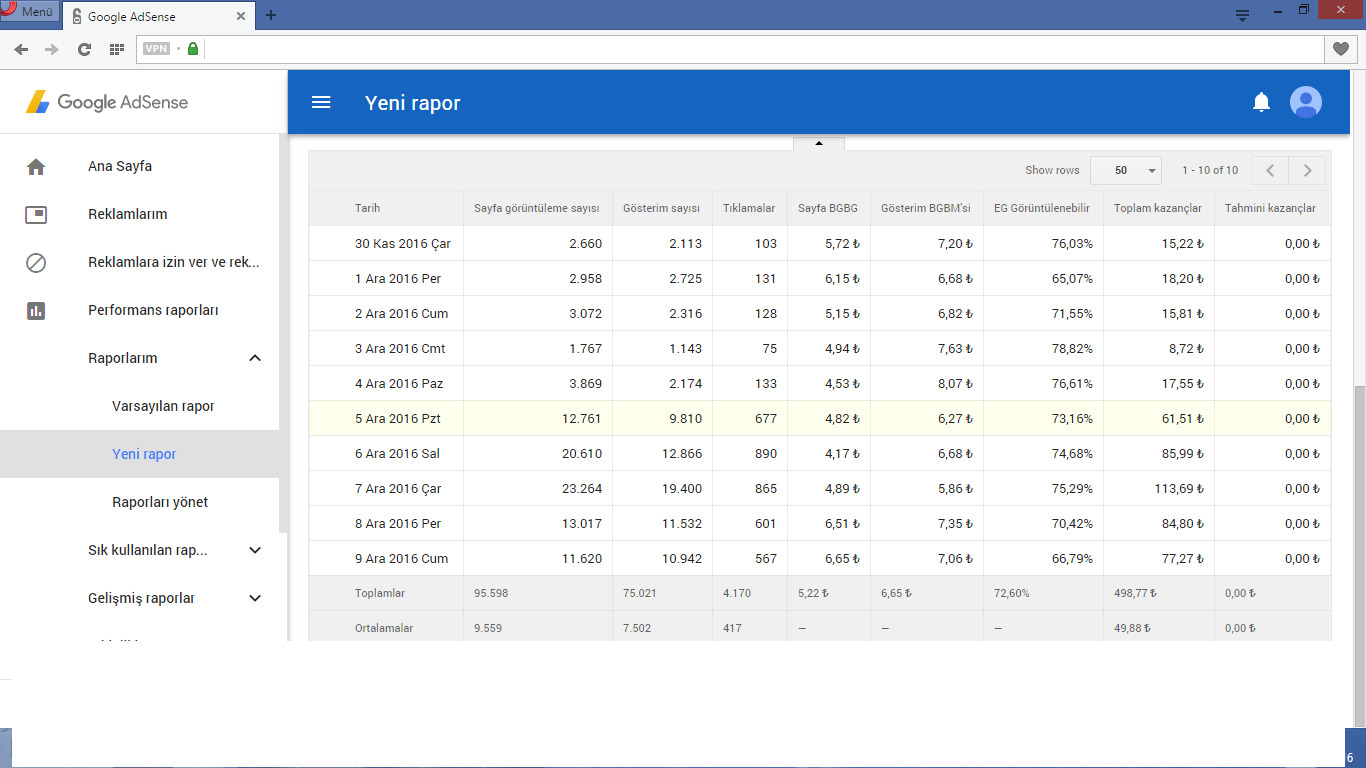The image size is (1366, 768).
Task: Collapse the Raporlarım section
Action: point(255,358)
